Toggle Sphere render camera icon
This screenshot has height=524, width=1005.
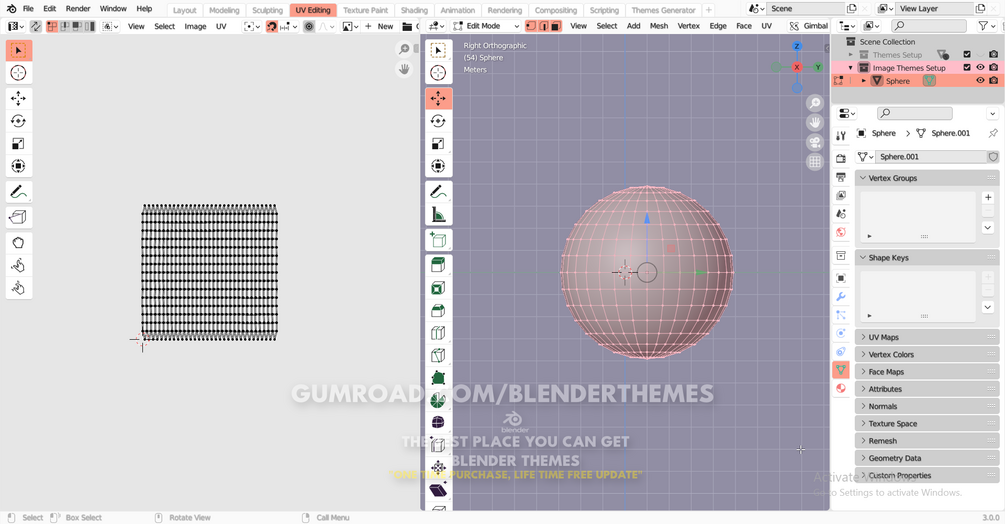993,81
